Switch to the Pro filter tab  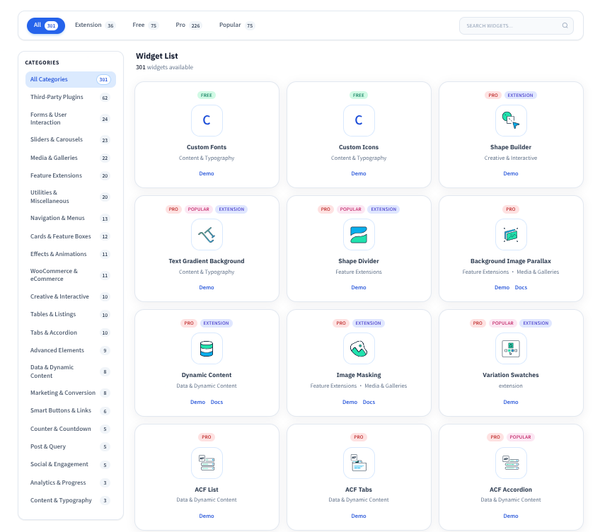pos(188,25)
